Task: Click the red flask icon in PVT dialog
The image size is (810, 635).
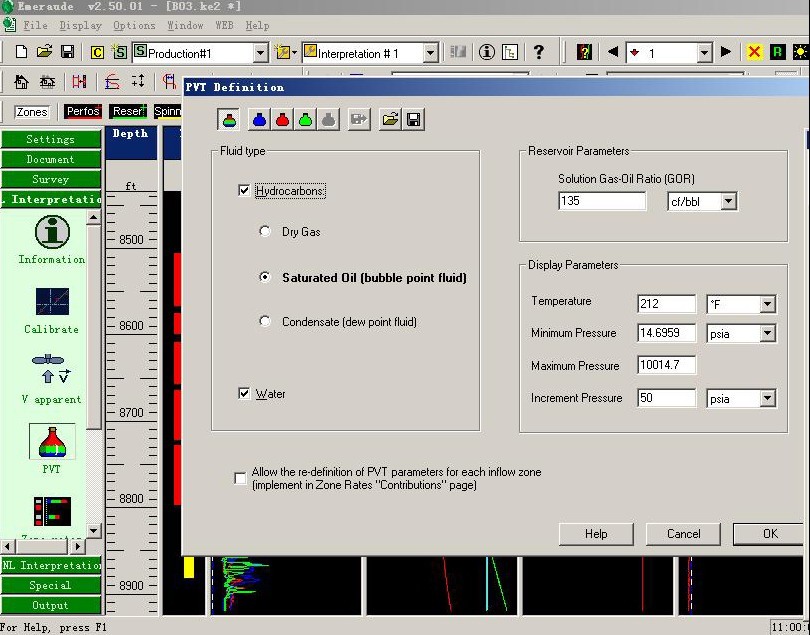Action: pyautogui.click(x=282, y=120)
